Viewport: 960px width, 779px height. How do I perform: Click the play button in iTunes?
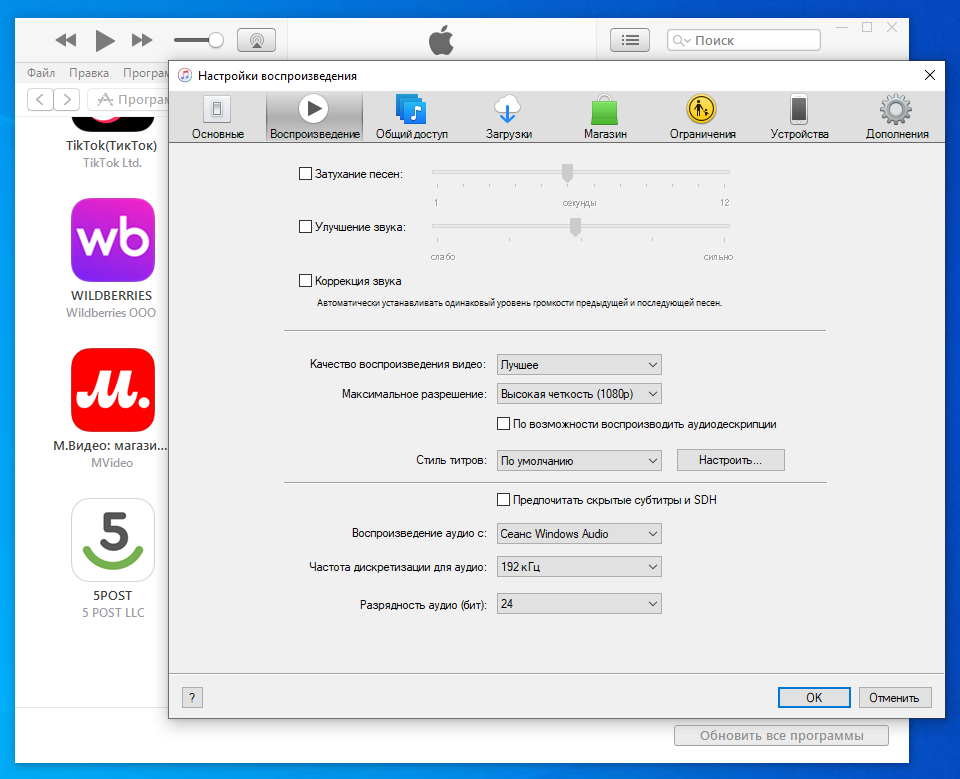coord(105,40)
